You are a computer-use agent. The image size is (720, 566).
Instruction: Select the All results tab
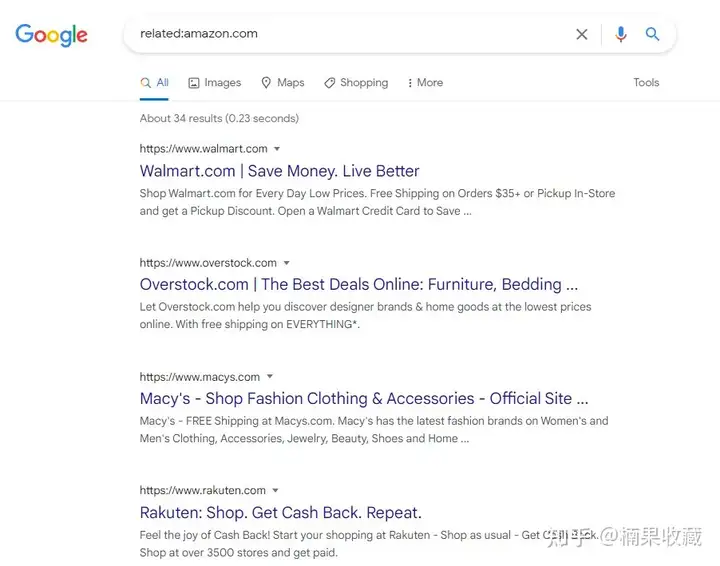[x=155, y=83]
